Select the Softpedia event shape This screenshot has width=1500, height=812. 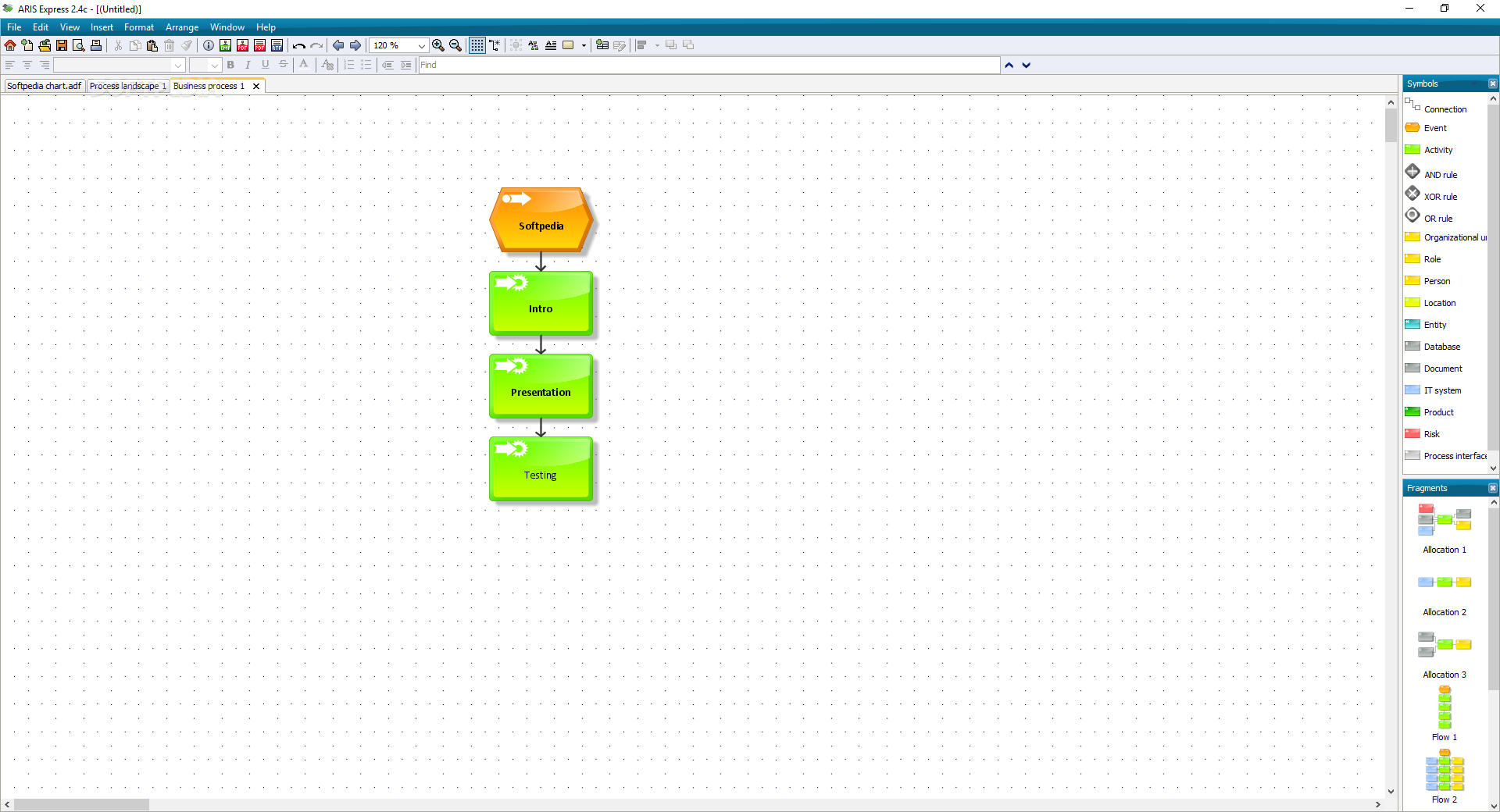click(541, 219)
